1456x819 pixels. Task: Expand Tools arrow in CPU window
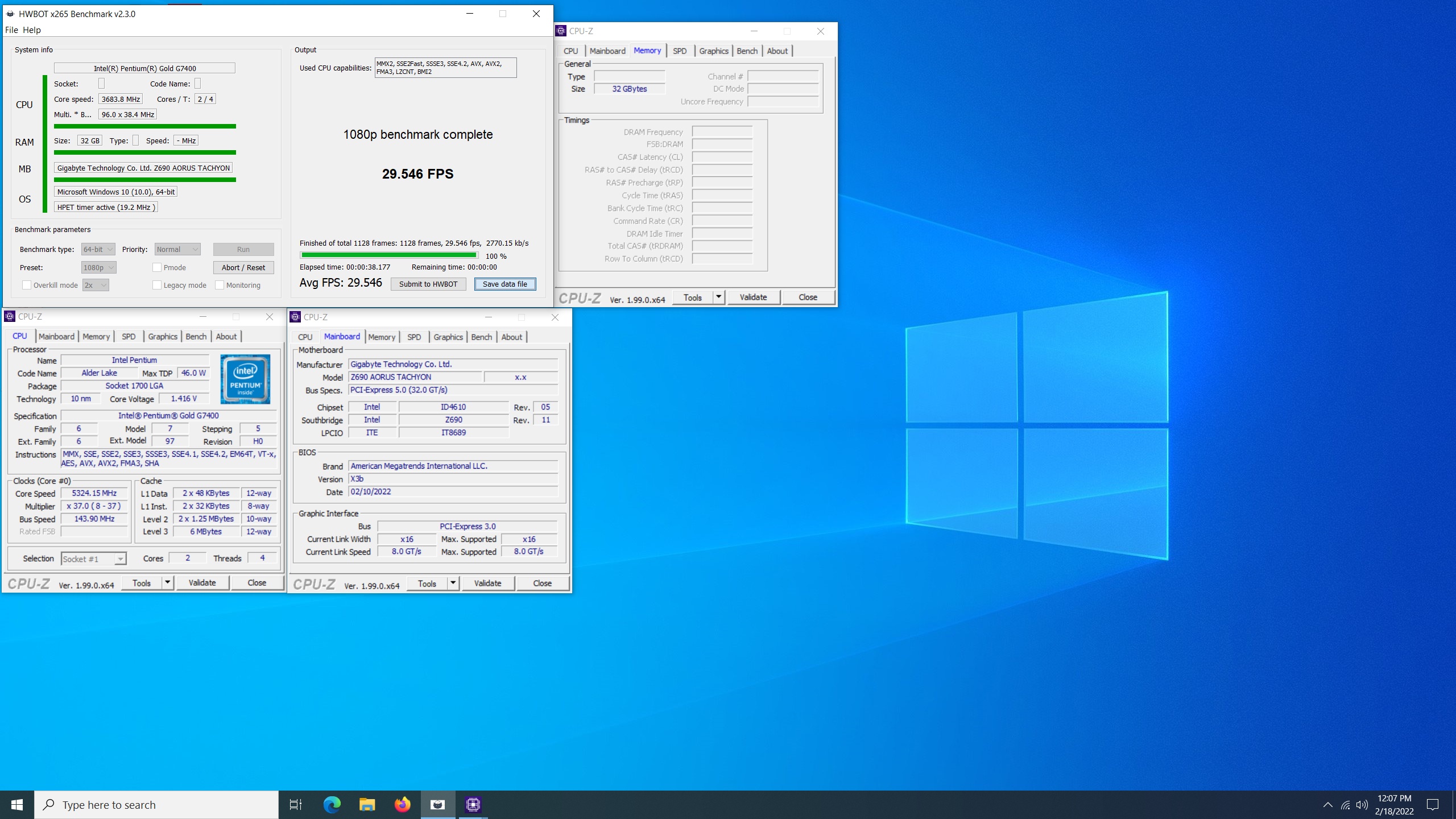coord(167,582)
